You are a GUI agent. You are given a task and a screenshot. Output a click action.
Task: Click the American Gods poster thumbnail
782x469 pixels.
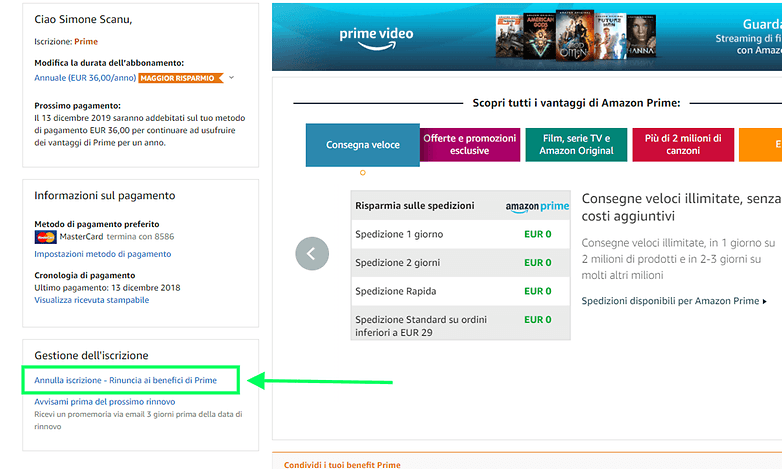[540, 36]
